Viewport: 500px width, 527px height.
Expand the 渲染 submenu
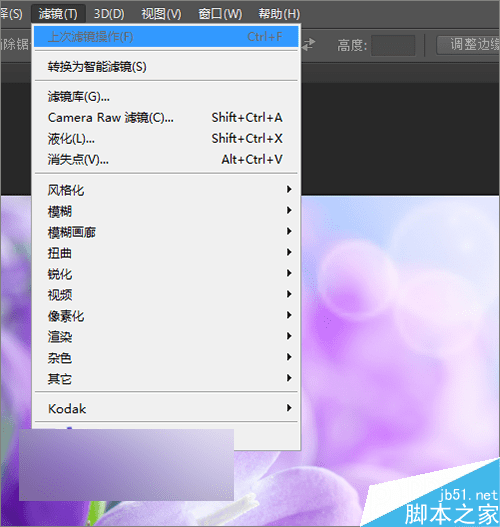166,336
